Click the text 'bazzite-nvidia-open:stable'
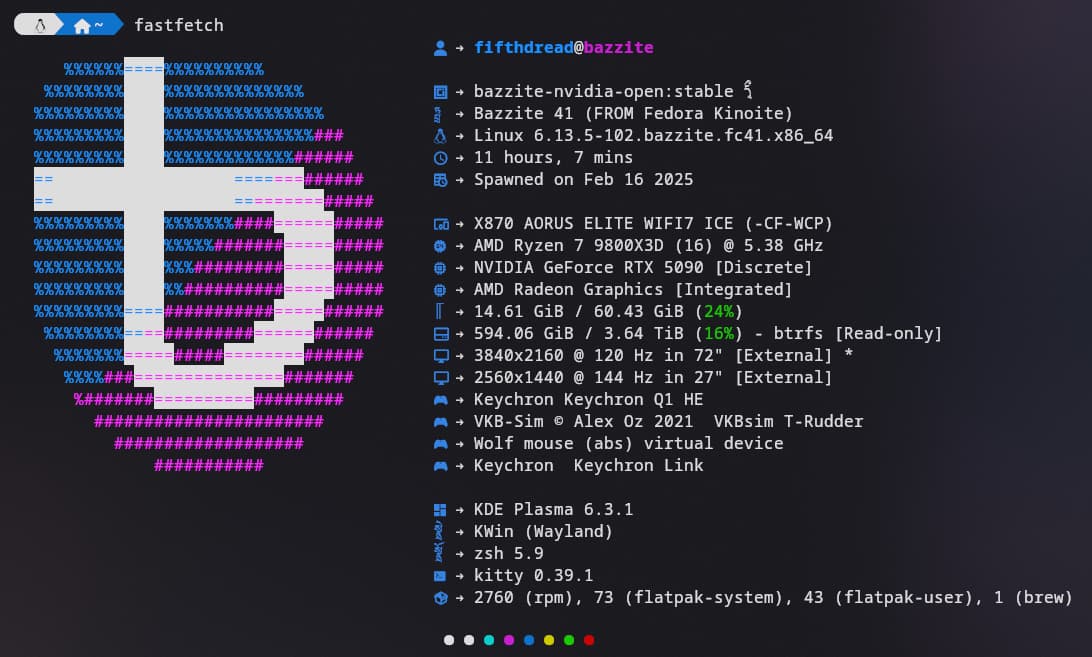 pos(604,91)
